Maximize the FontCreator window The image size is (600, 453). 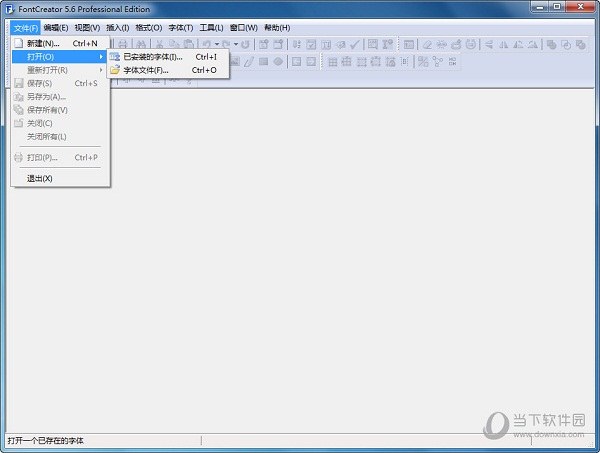[x=557, y=7]
